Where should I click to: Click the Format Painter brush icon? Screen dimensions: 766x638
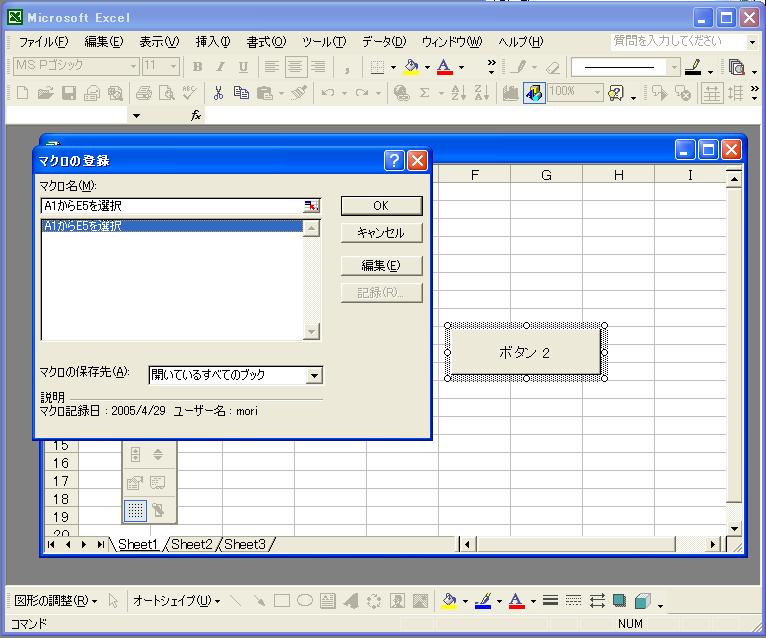tap(299, 92)
